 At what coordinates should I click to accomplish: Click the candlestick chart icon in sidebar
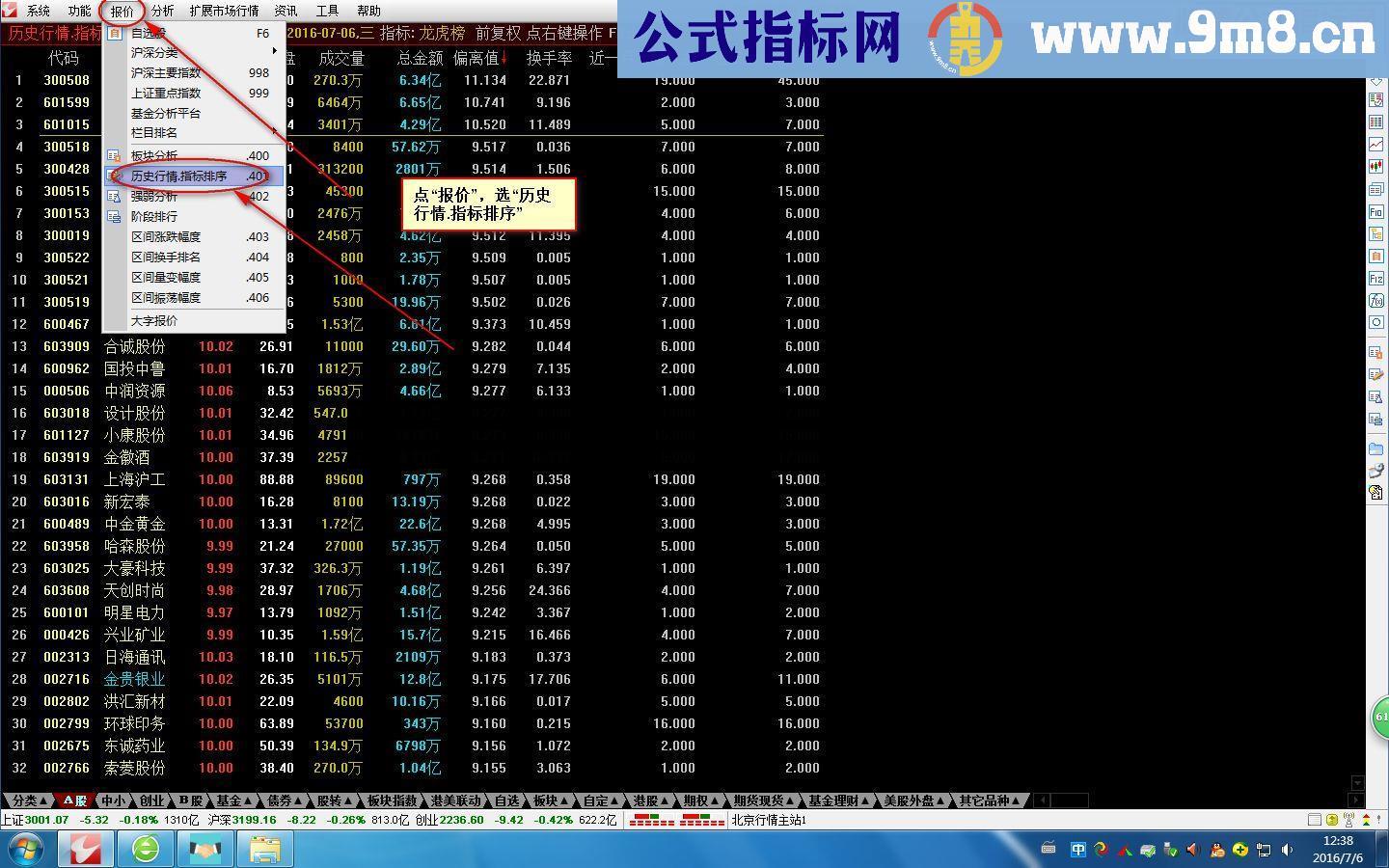coord(1376,167)
